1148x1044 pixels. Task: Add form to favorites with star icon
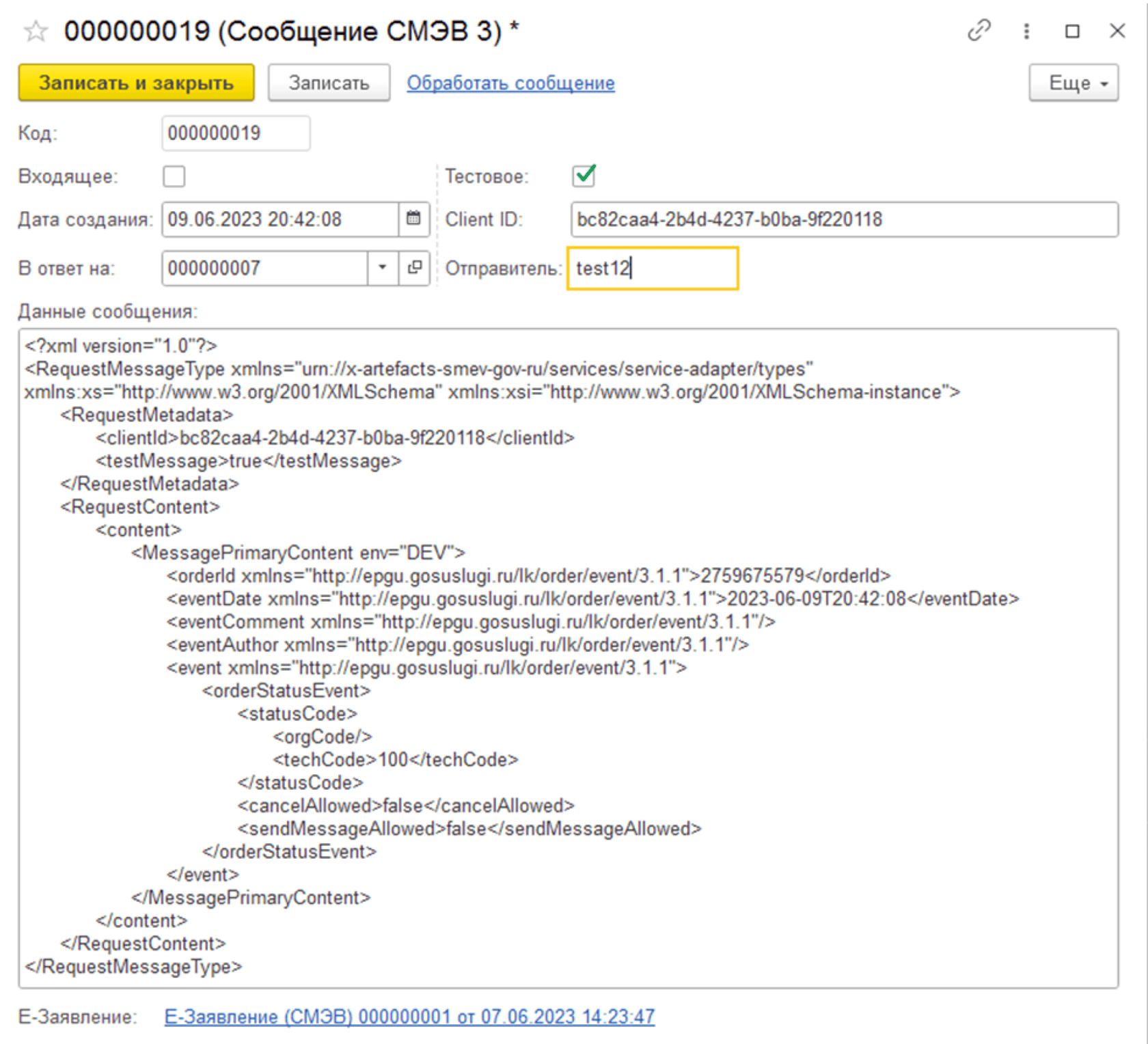pyautogui.click(x=36, y=31)
